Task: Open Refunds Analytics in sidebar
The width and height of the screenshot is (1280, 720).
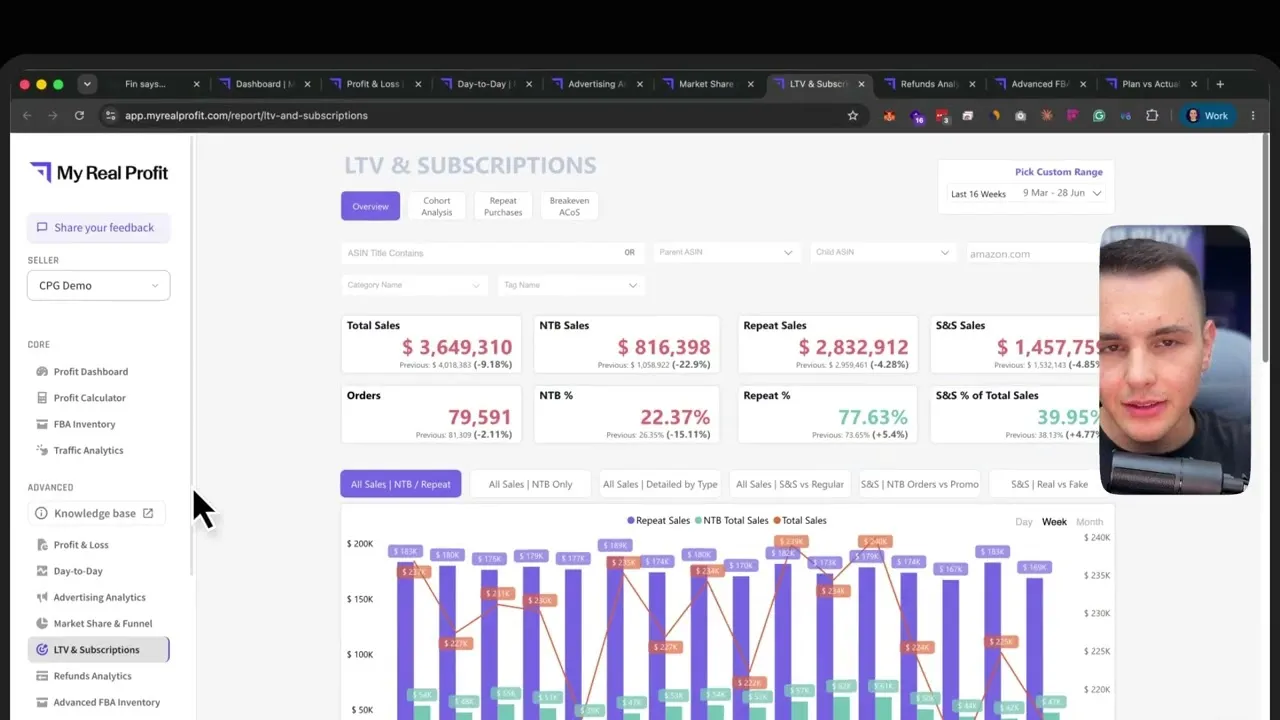Action: 92,676
